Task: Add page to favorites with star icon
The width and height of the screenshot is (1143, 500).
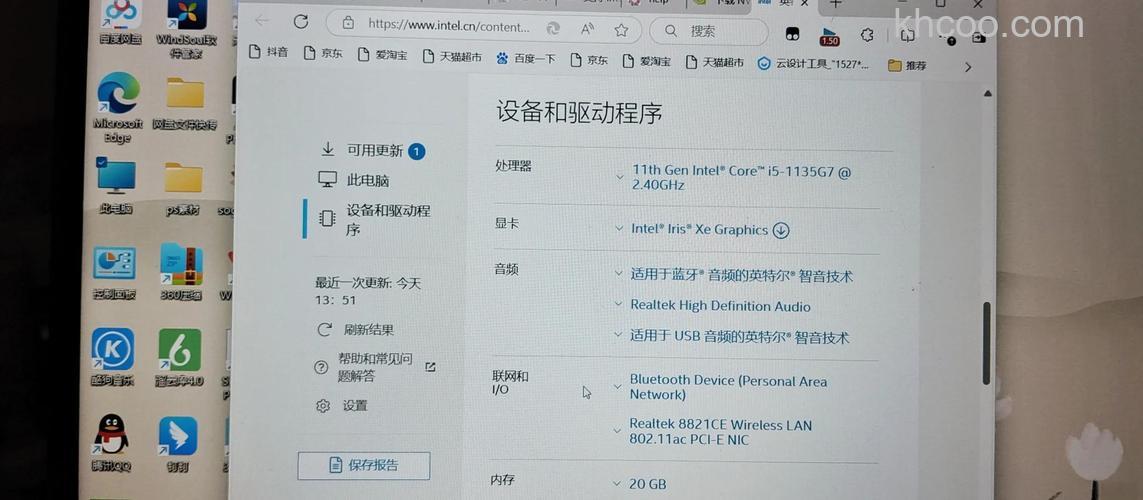Action: [621, 31]
